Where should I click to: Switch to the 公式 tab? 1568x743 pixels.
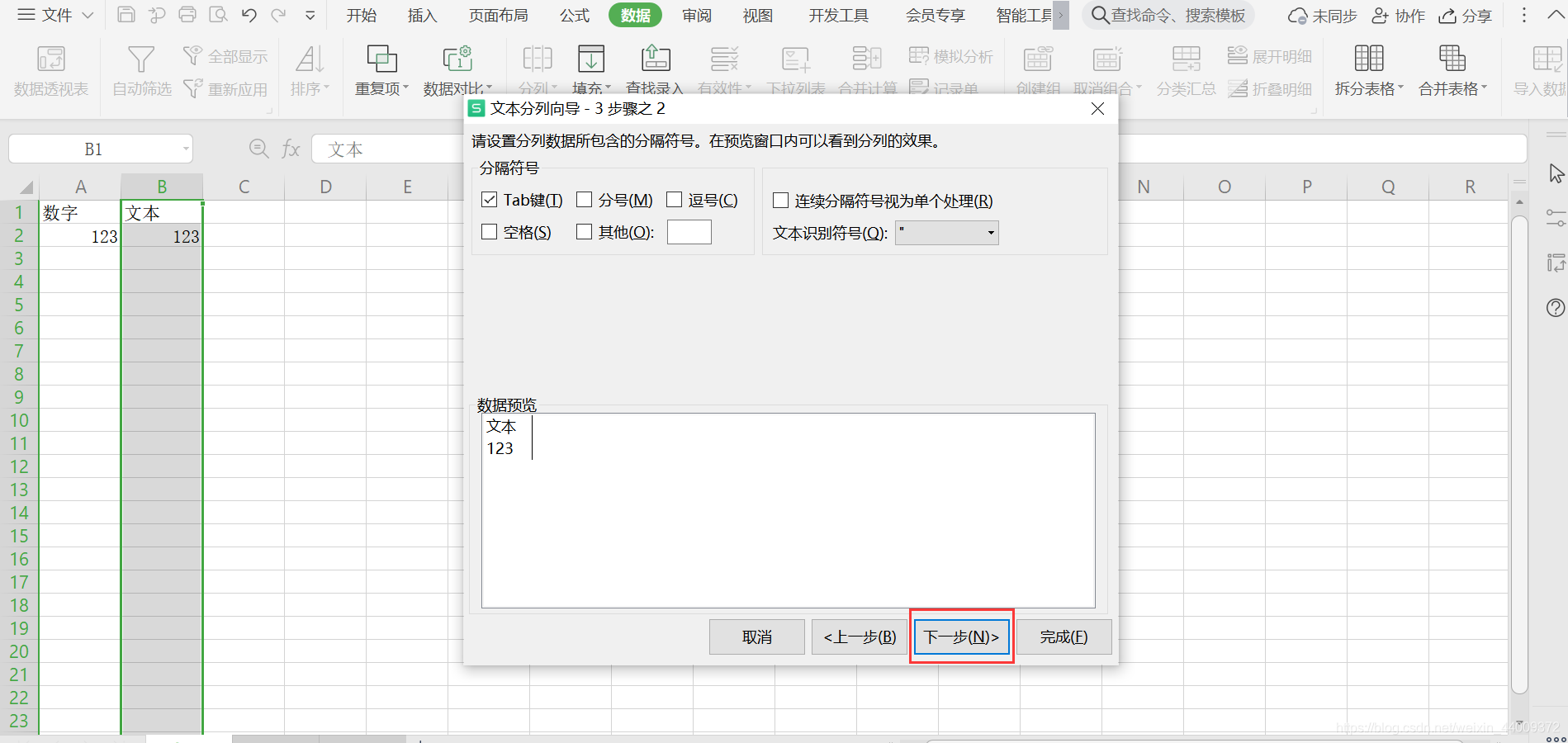coord(574,15)
